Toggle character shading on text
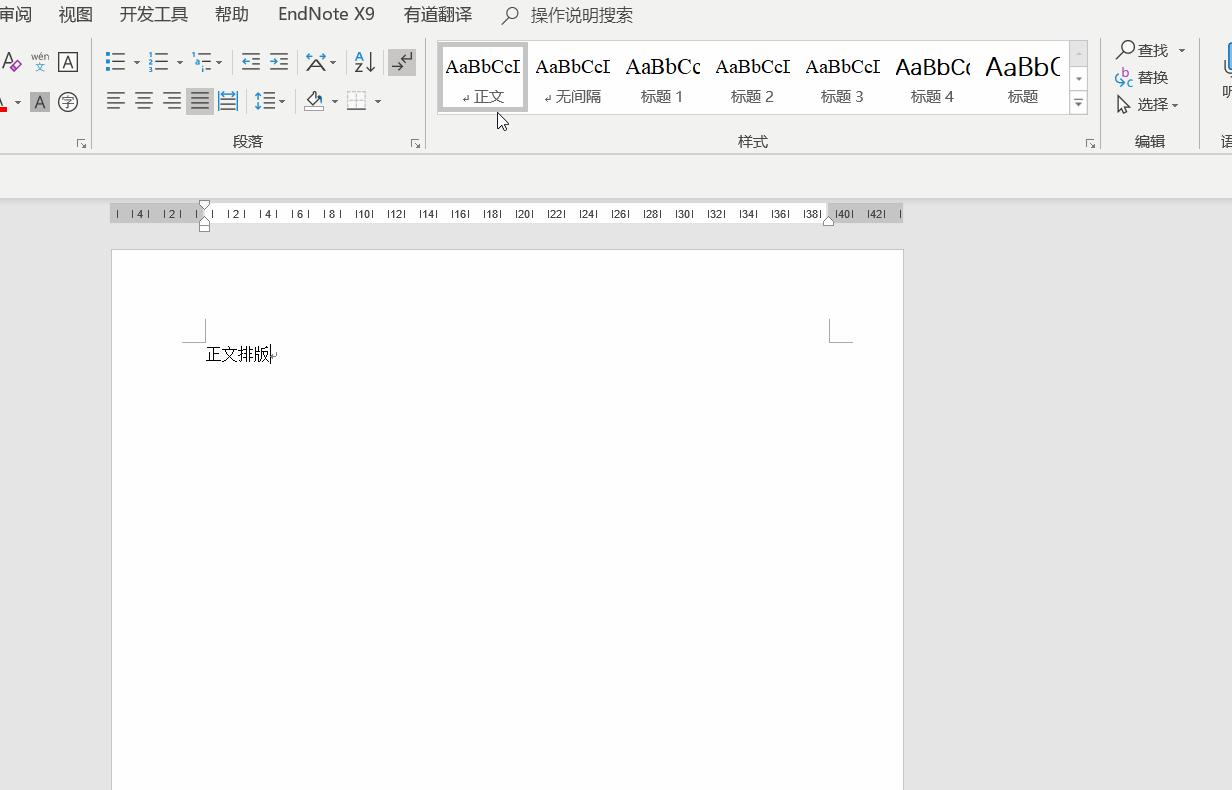The height and width of the screenshot is (790, 1232). tap(40, 102)
